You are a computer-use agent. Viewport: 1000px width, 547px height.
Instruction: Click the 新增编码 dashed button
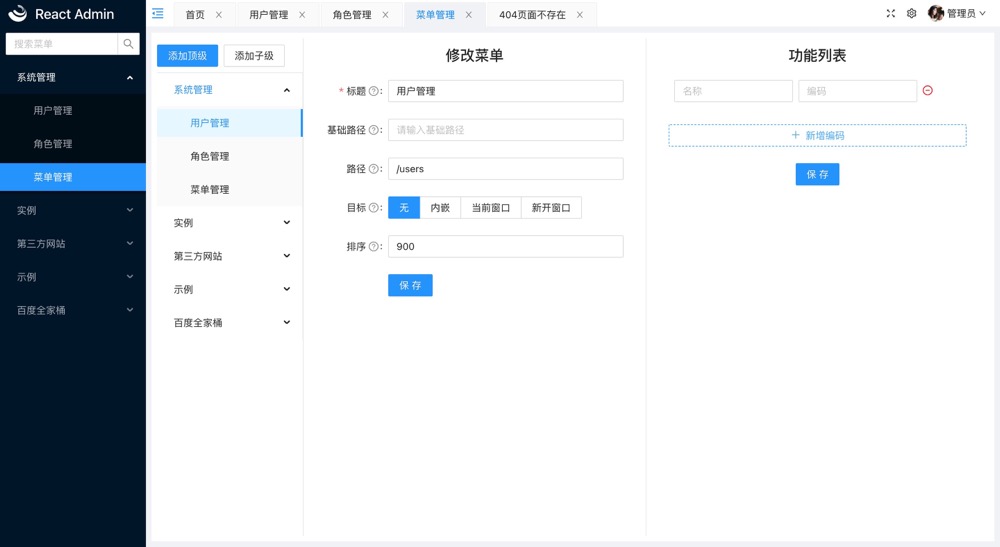pyautogui.click(x=817, y=135)
